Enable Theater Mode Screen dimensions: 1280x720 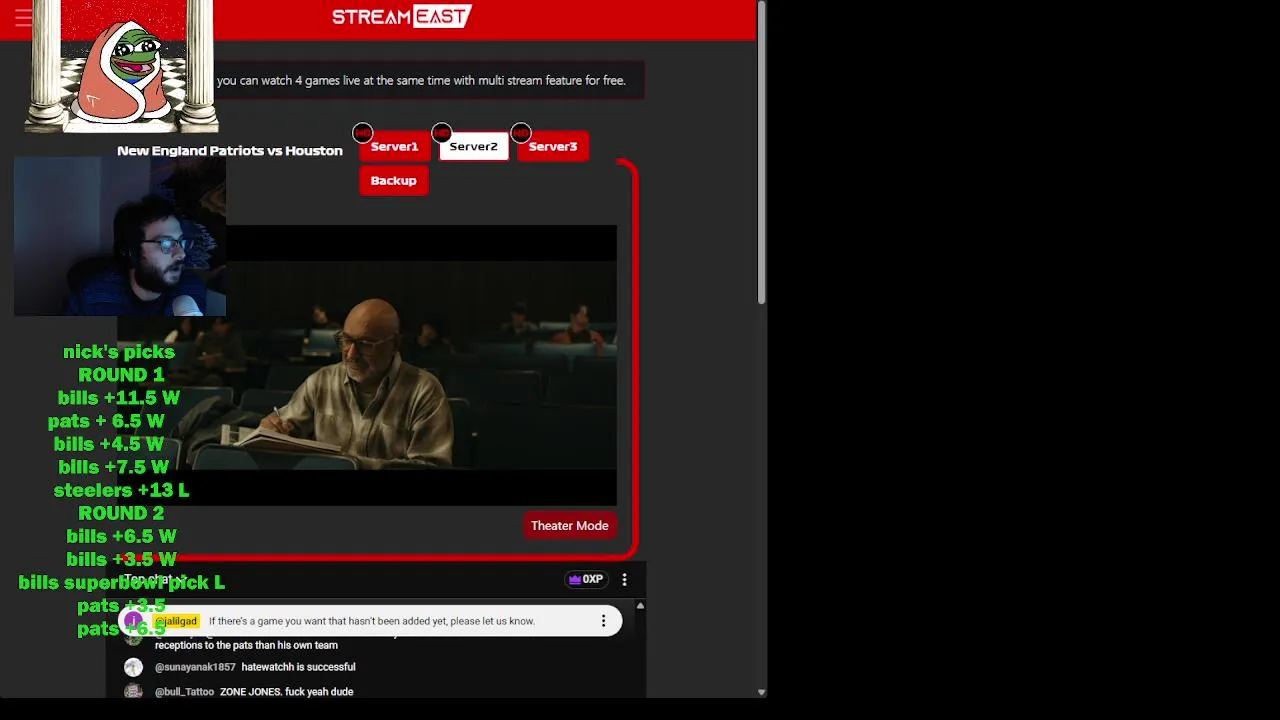[569, 525]
